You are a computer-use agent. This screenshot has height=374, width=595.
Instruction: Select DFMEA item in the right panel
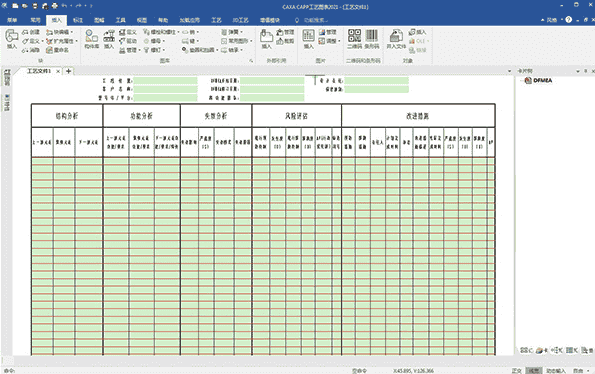pos(538,80)
